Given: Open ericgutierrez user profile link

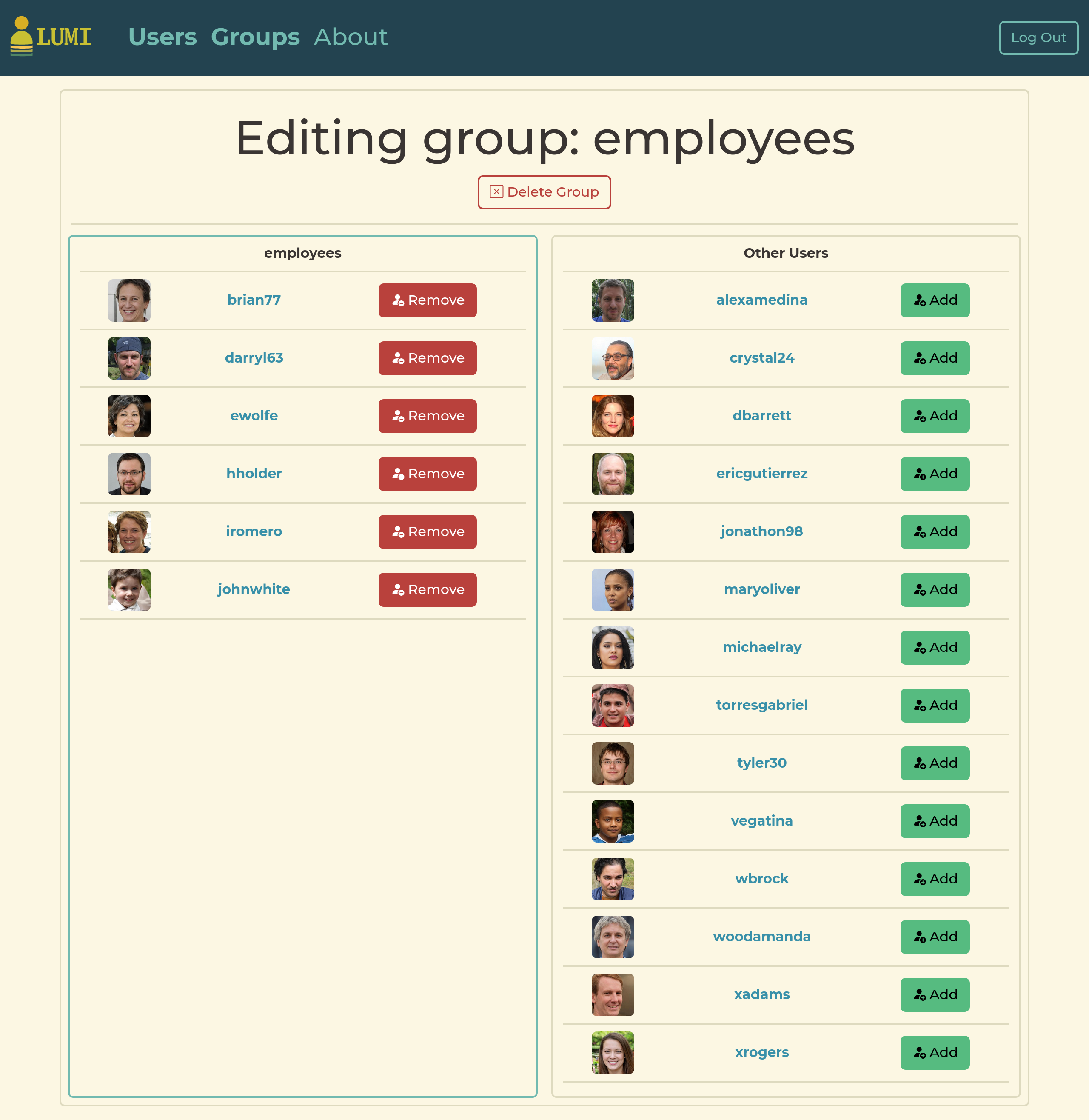Looking at the screenshot, I should 762,473.
